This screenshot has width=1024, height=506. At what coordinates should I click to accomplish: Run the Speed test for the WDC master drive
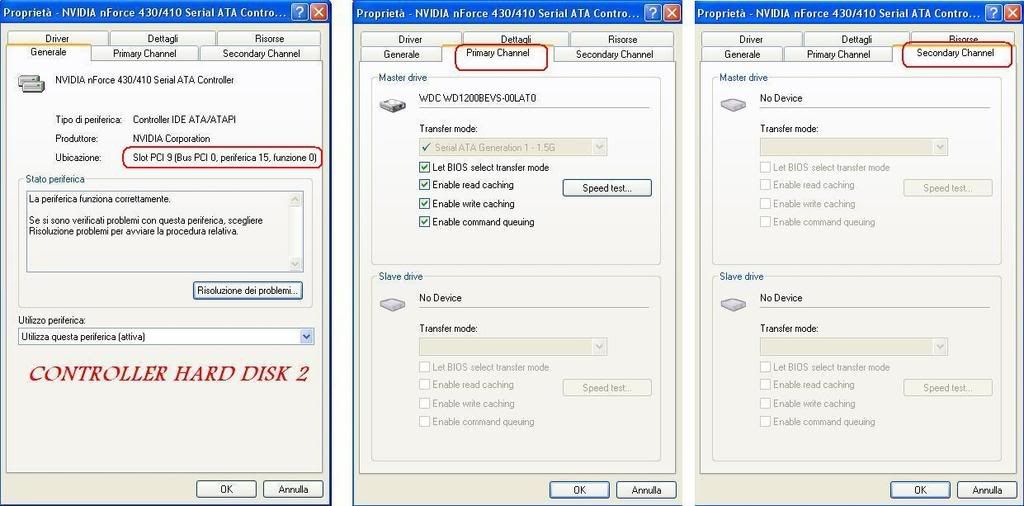click(607, 188)
